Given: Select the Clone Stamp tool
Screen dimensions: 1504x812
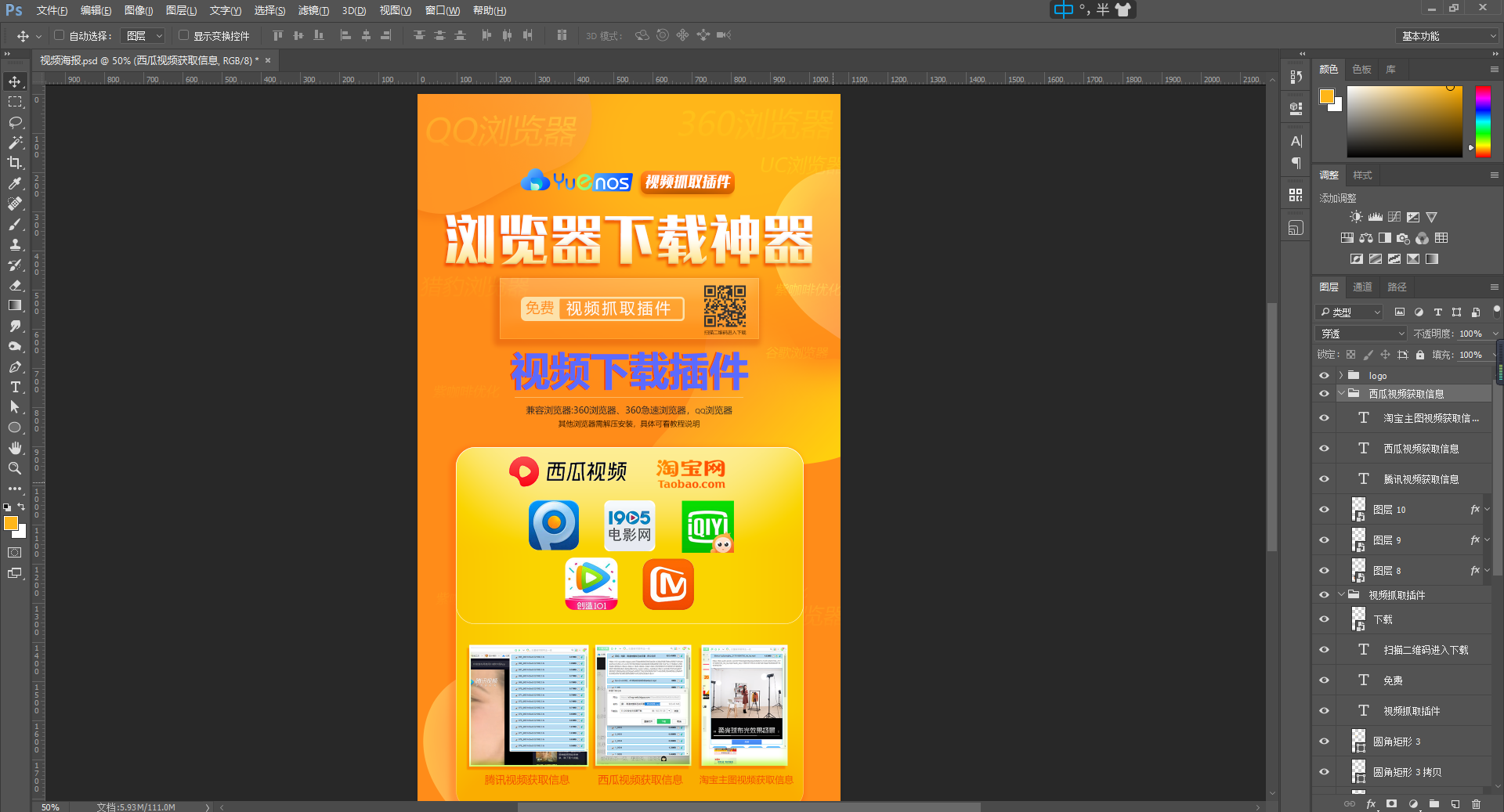Looking at the screenshot, I should pos(15,244).
